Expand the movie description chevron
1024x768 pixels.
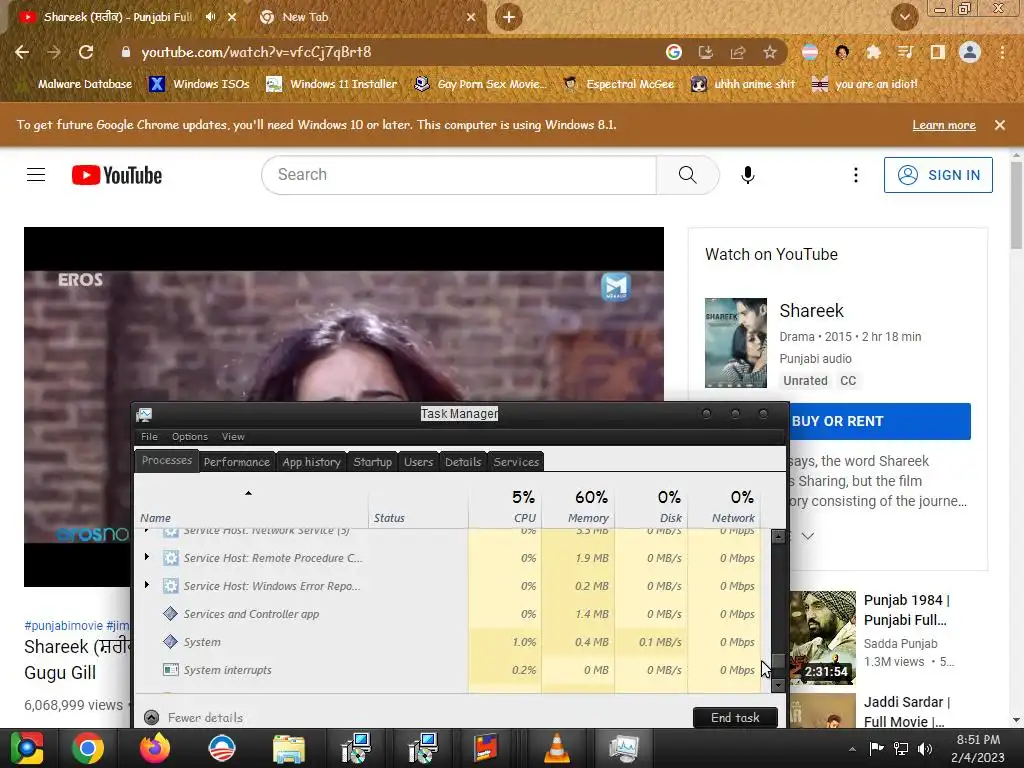(x=808, y=536)
